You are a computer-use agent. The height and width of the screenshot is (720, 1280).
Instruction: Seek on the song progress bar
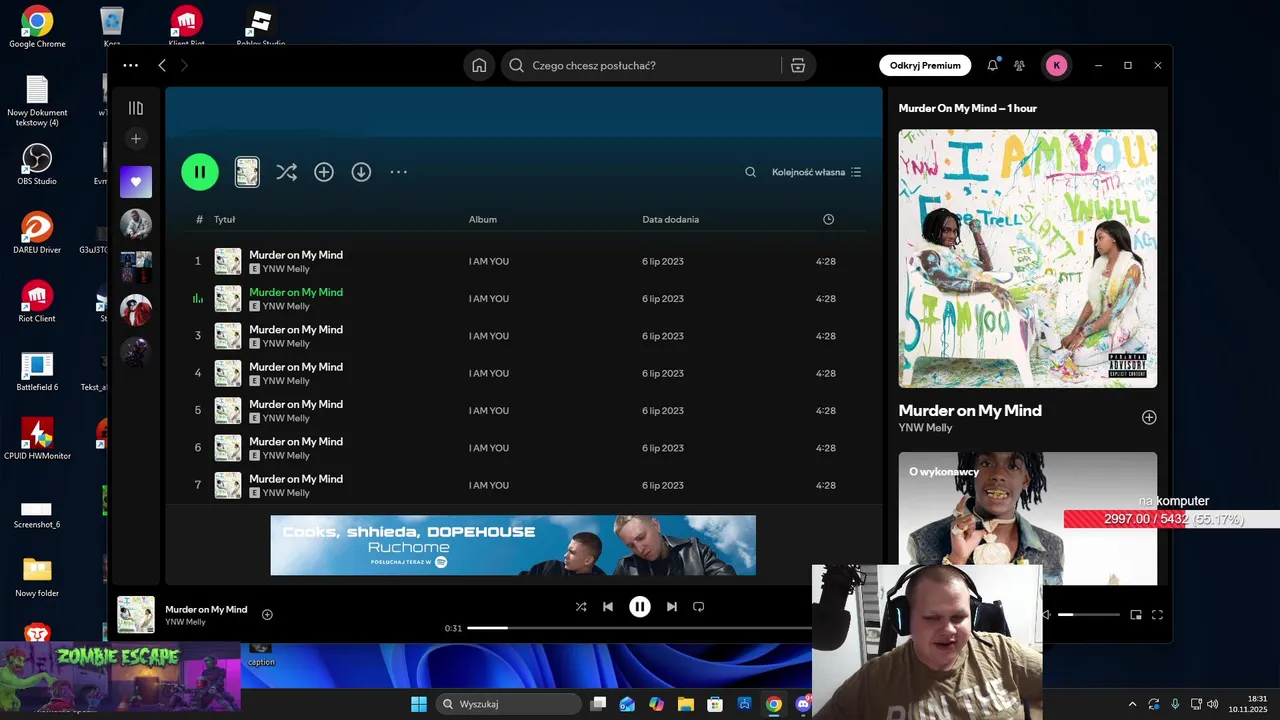point(639,628)
